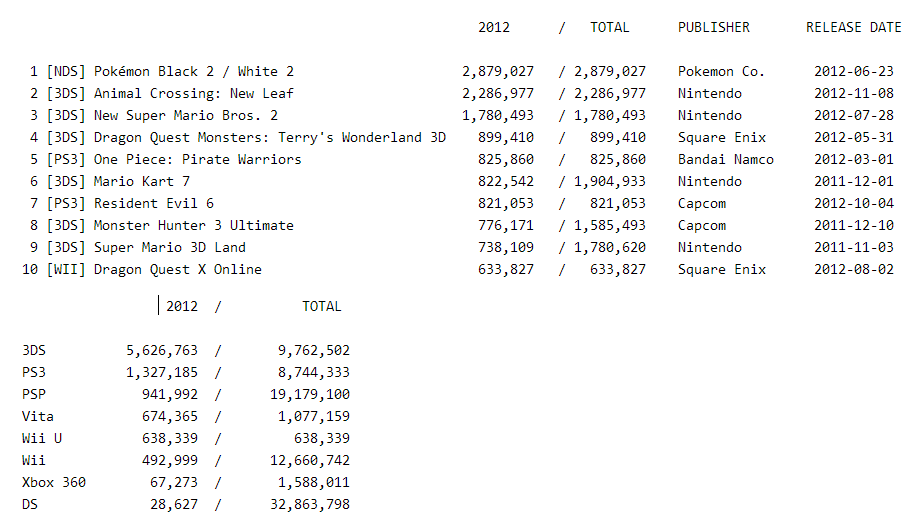911x522 pixels.
Task: Select Monster Hunter 3 Ultimate text
Action: [x=194, y=226]
